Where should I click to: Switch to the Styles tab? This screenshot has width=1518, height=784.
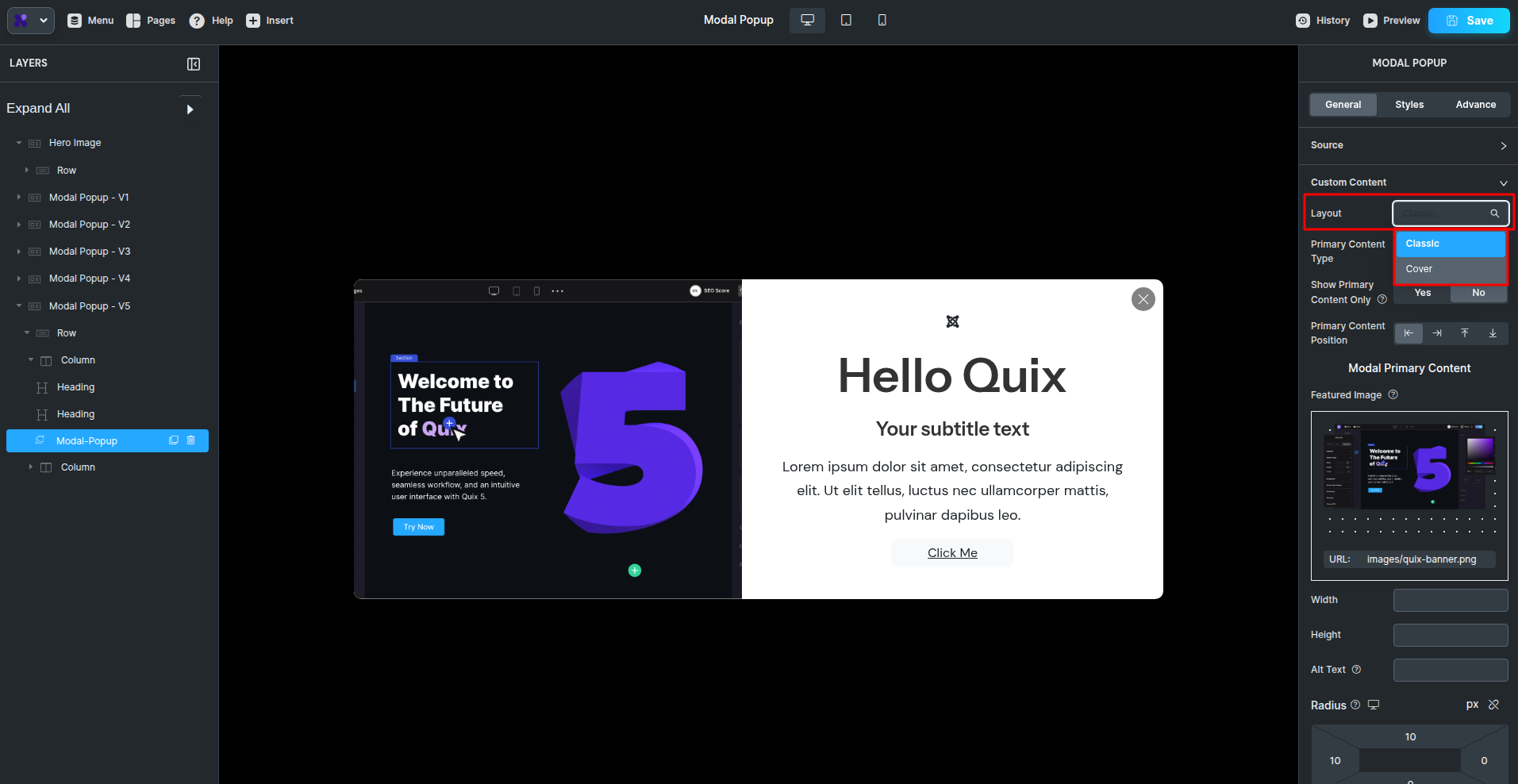1408,104
